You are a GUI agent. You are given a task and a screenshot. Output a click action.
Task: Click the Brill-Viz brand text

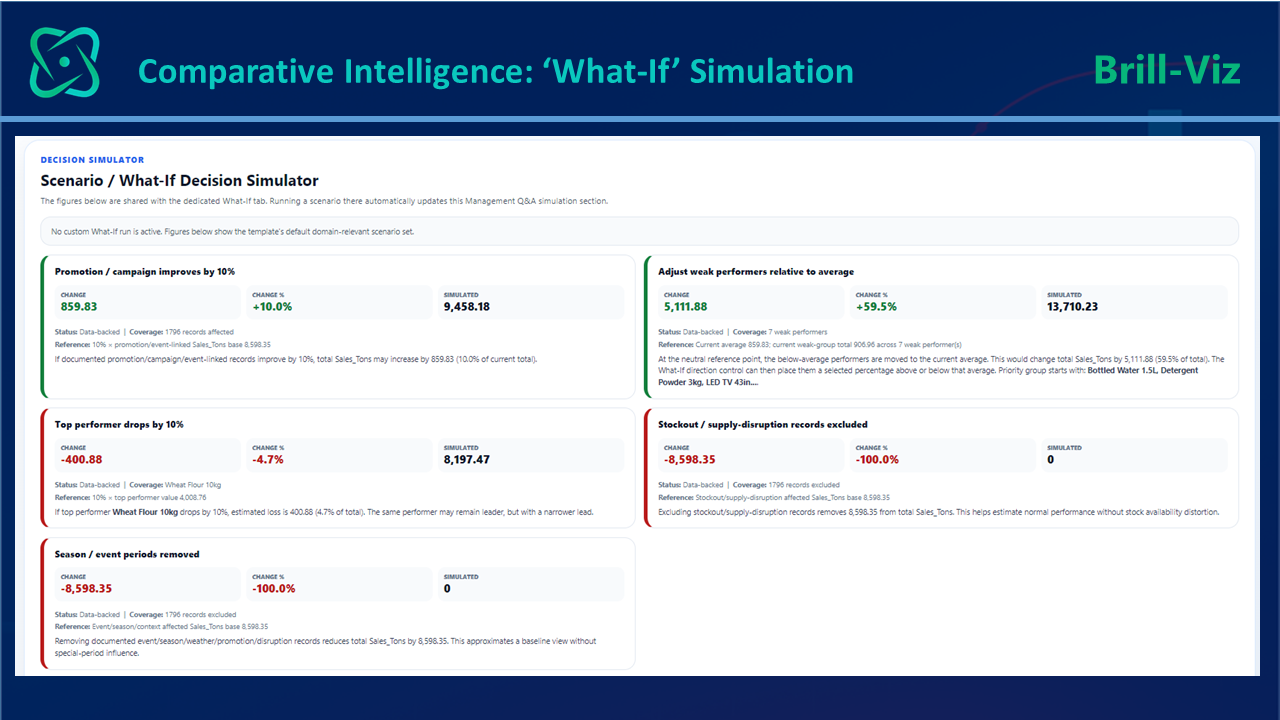pyautogui.click(x=1167, y=70)
